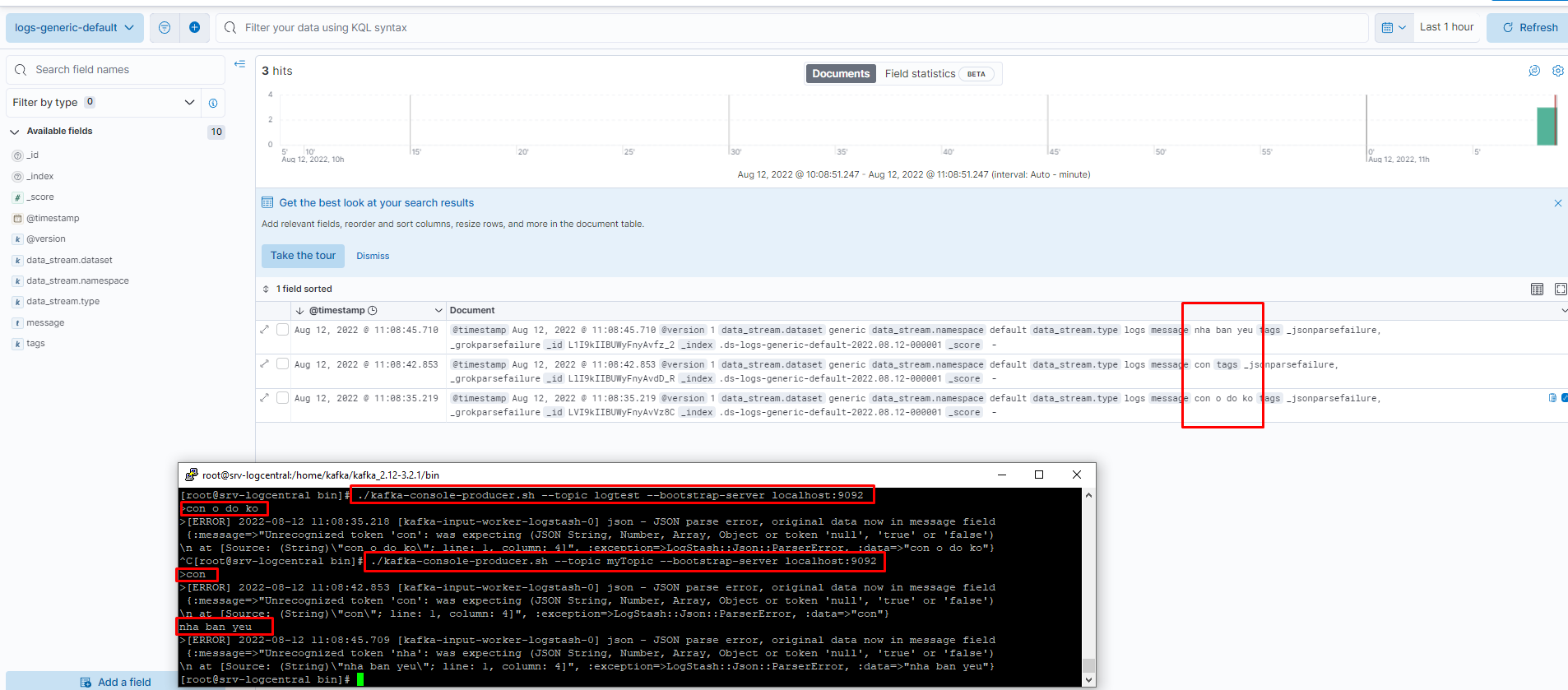Image resolution: width=1568 pixels, height=690 pixels.
Task: Open the display options table icon
Action: [x=1537, y=289]
